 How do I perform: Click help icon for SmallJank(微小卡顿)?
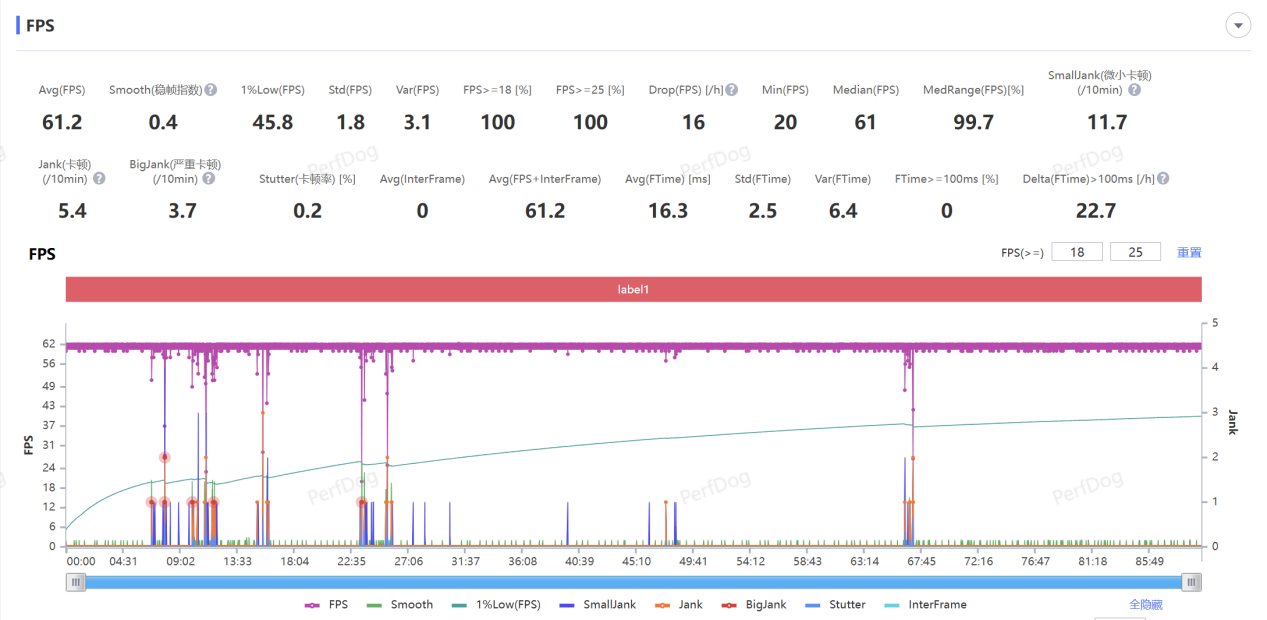(1134, 90)
